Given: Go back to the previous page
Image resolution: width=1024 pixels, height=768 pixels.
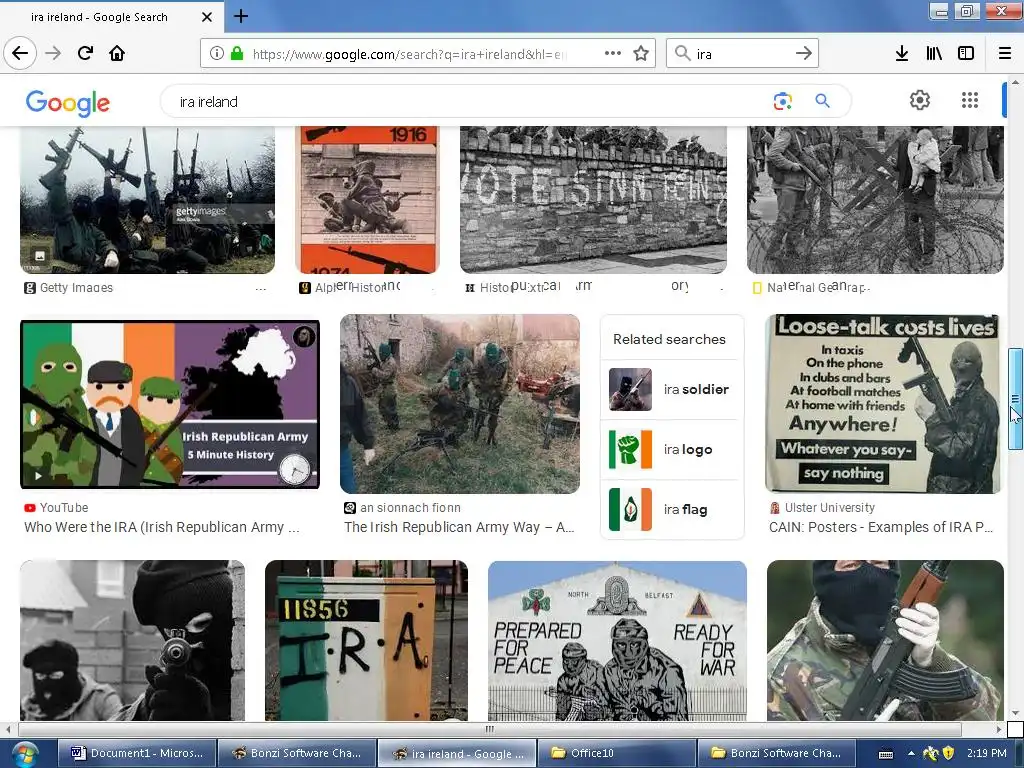Looking at the screenshot, I should coord(20,53).
